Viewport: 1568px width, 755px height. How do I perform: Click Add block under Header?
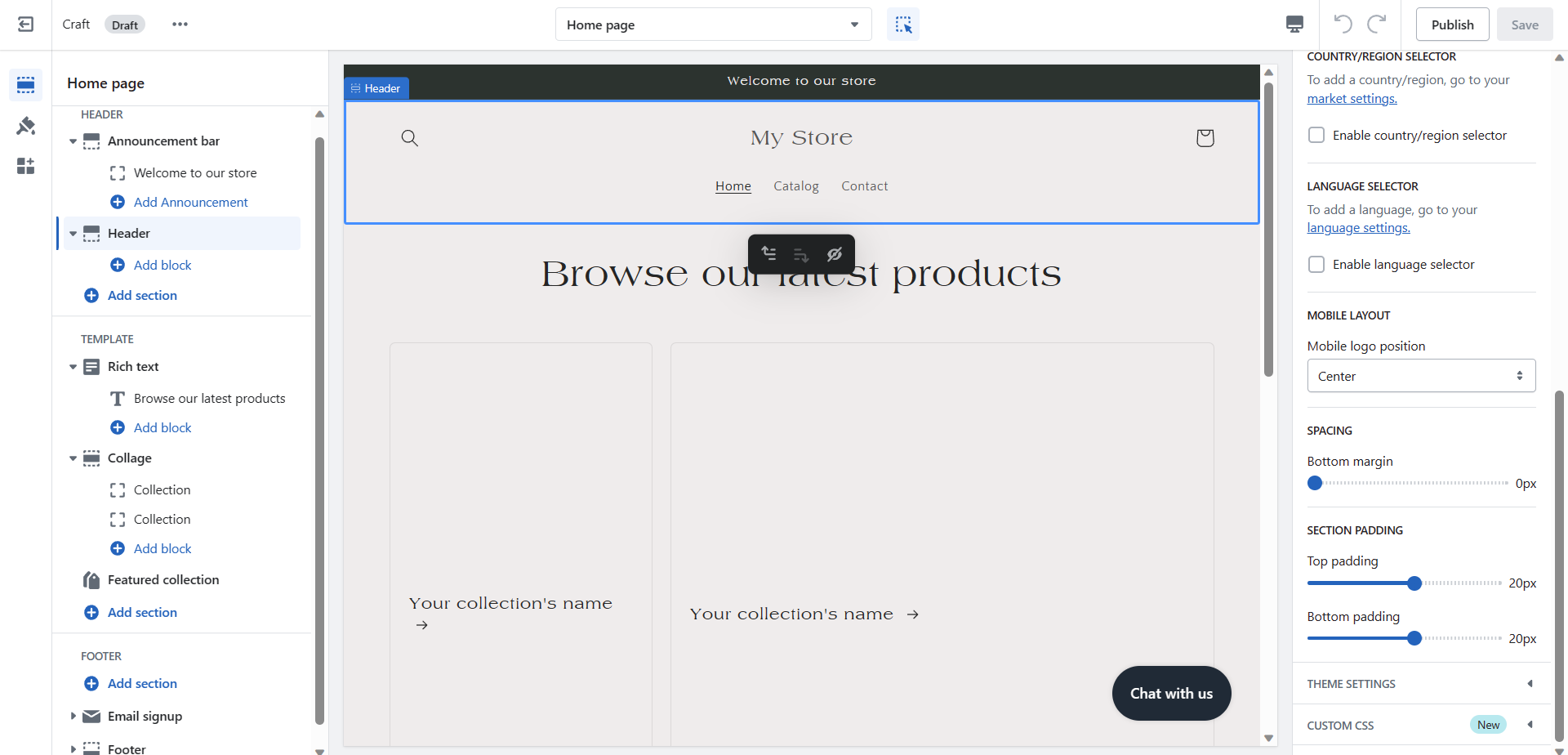click(x=163, y=265)
